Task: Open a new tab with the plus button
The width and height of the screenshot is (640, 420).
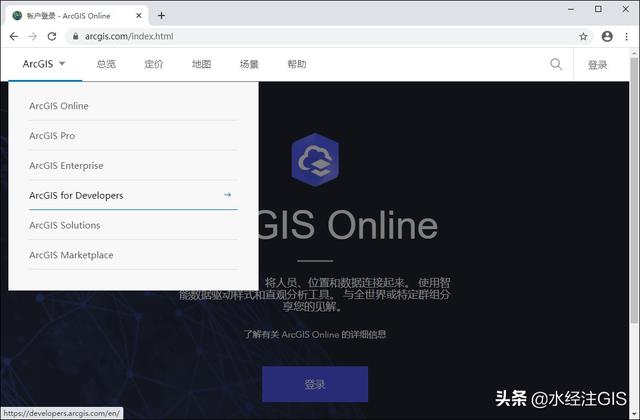Action: coord(162,16)
